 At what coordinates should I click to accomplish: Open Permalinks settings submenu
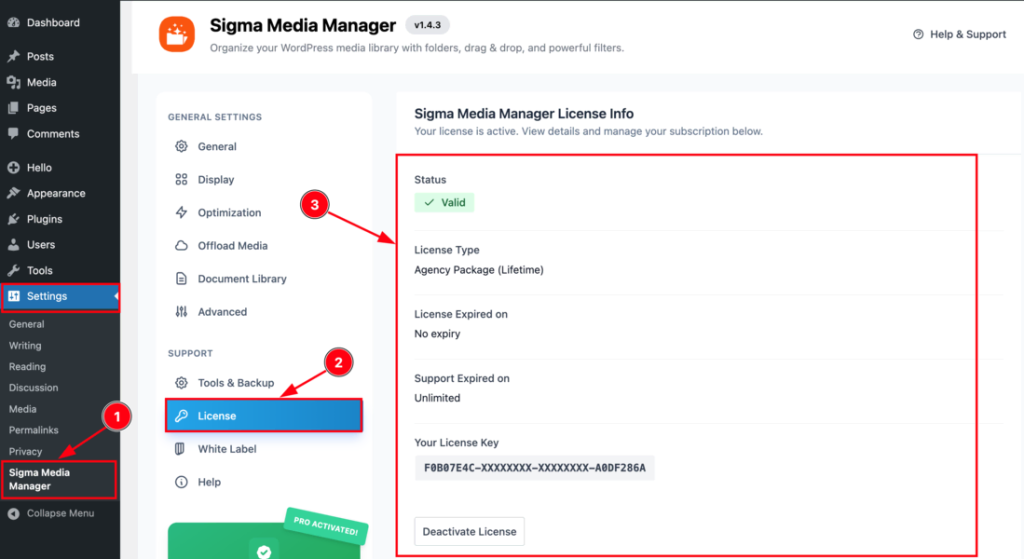coord(33,430)
